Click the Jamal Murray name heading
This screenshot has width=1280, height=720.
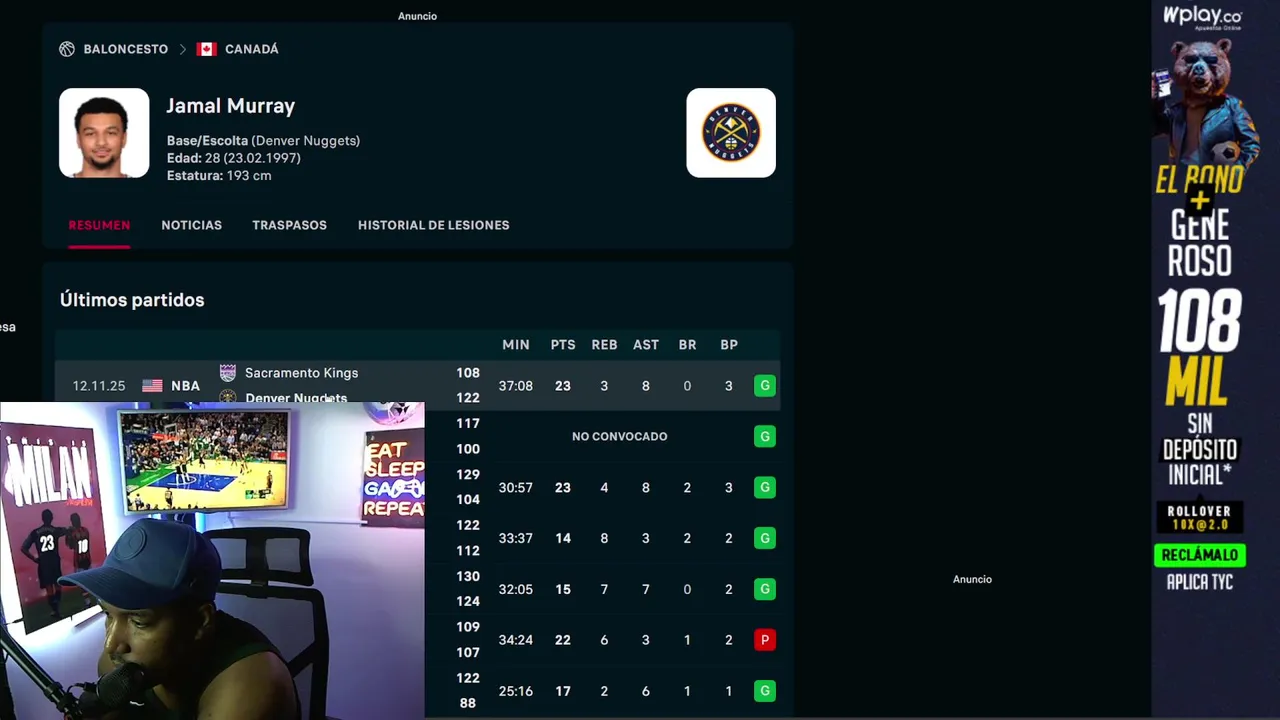231,106
